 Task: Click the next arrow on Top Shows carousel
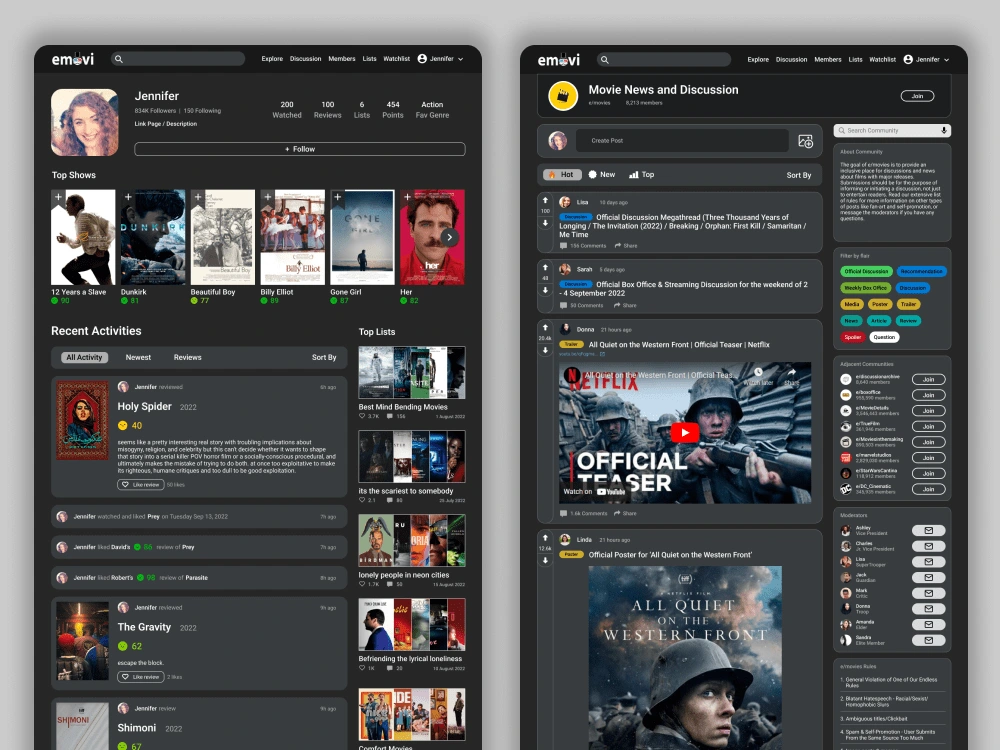[450, 237]
